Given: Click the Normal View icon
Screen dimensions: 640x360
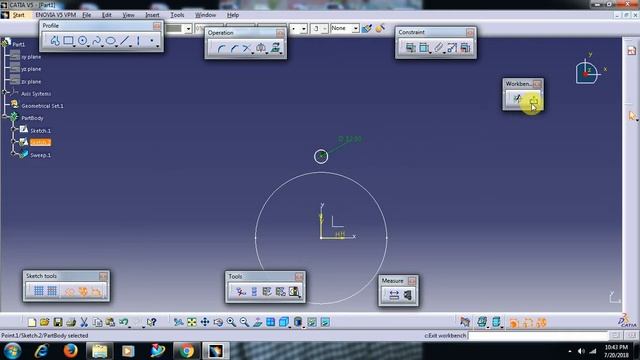Looking at the screenshot, I should pyautogui.click(x=258, y=322).
